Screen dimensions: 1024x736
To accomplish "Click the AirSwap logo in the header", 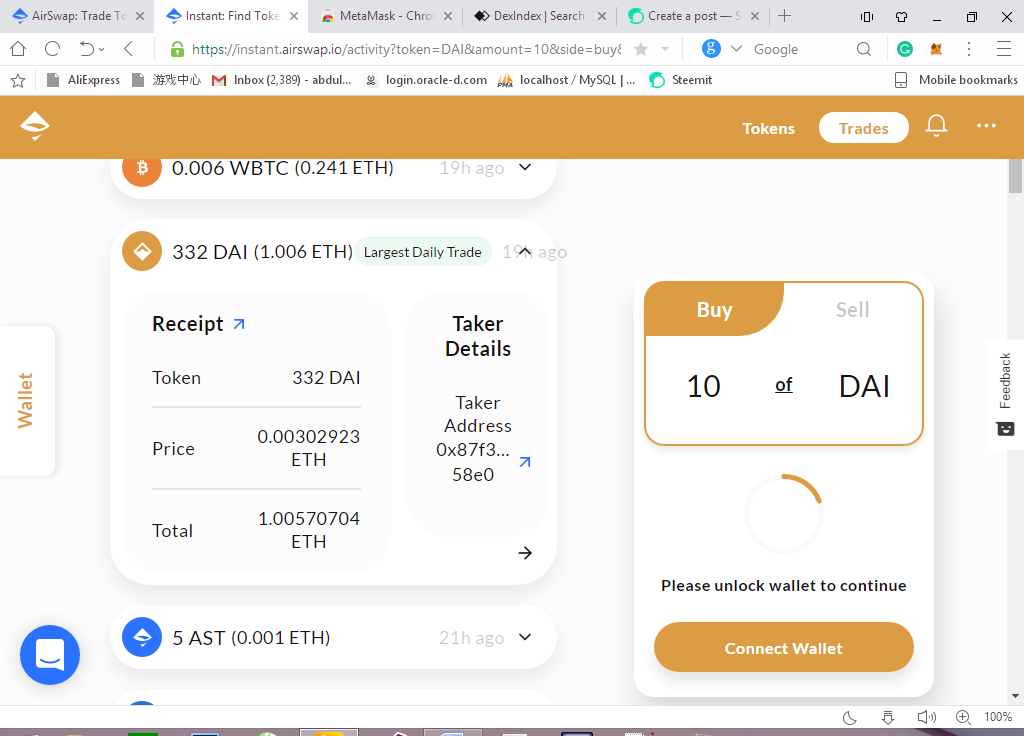I will click(35, 126).
